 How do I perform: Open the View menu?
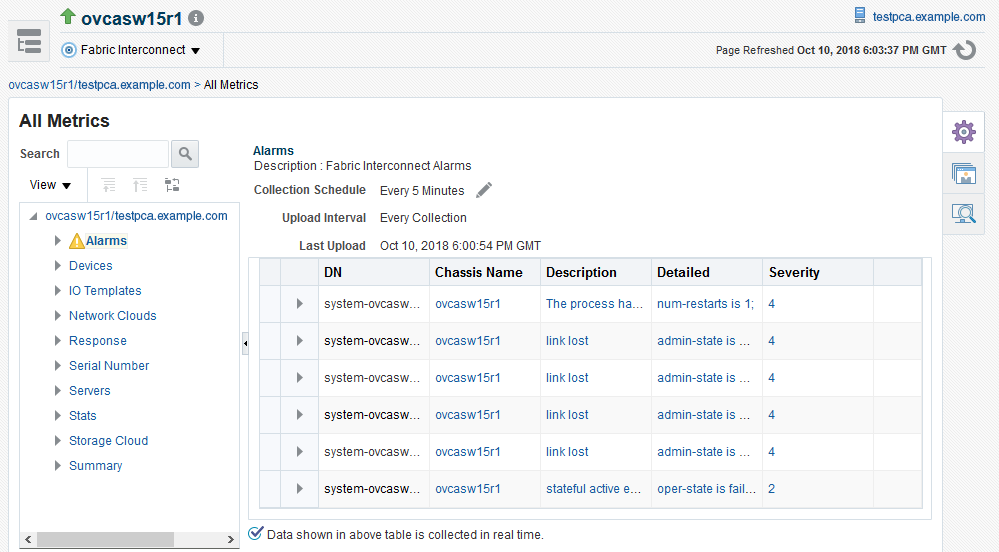click(50, 185)
